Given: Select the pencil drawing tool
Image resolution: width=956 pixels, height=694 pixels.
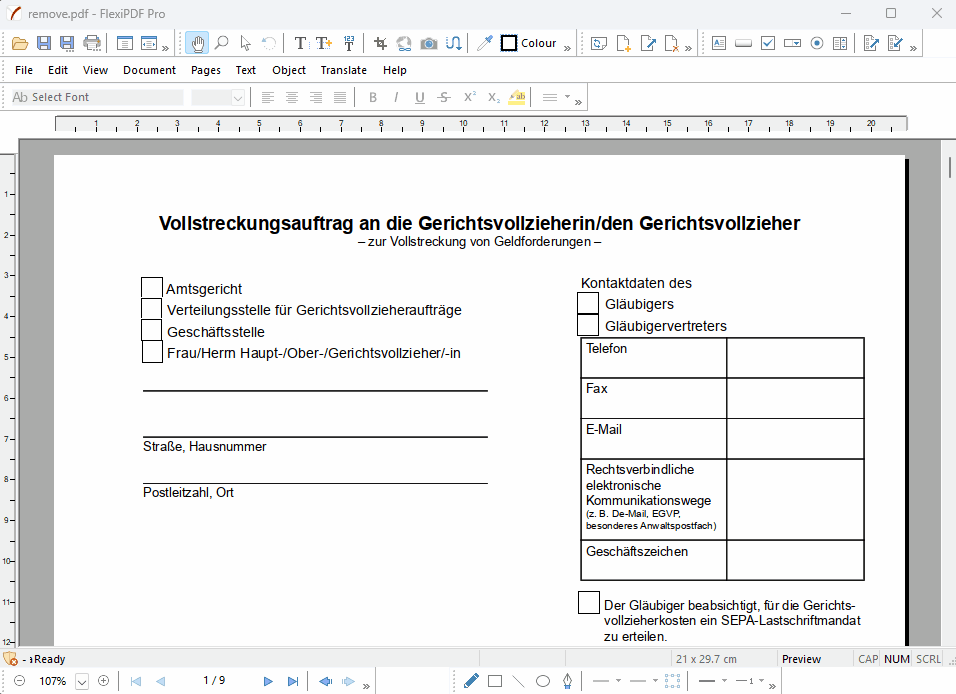Looking at the screenshot, I should pos(471,681).
